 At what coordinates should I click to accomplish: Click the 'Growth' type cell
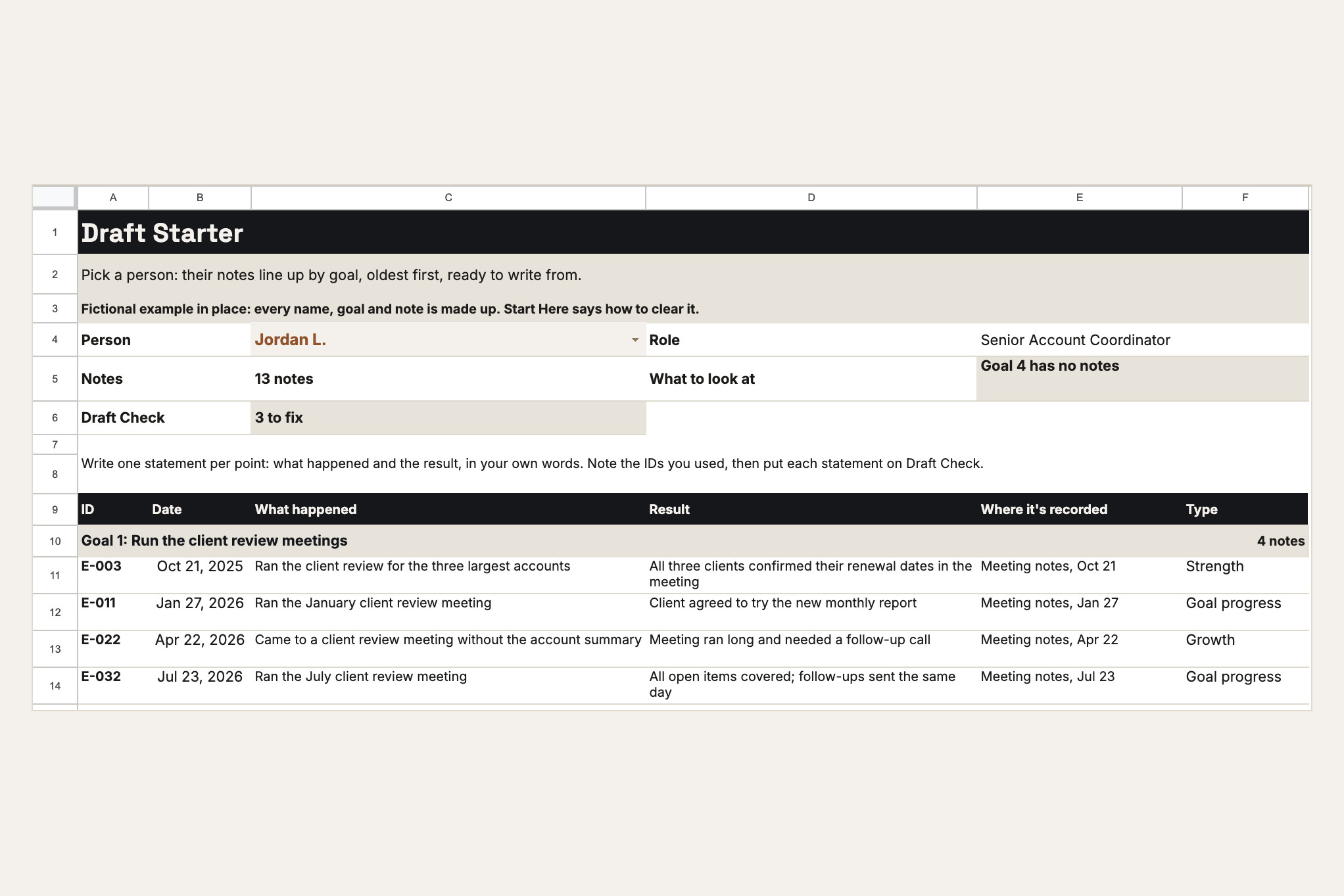(x=1245, y=649)
